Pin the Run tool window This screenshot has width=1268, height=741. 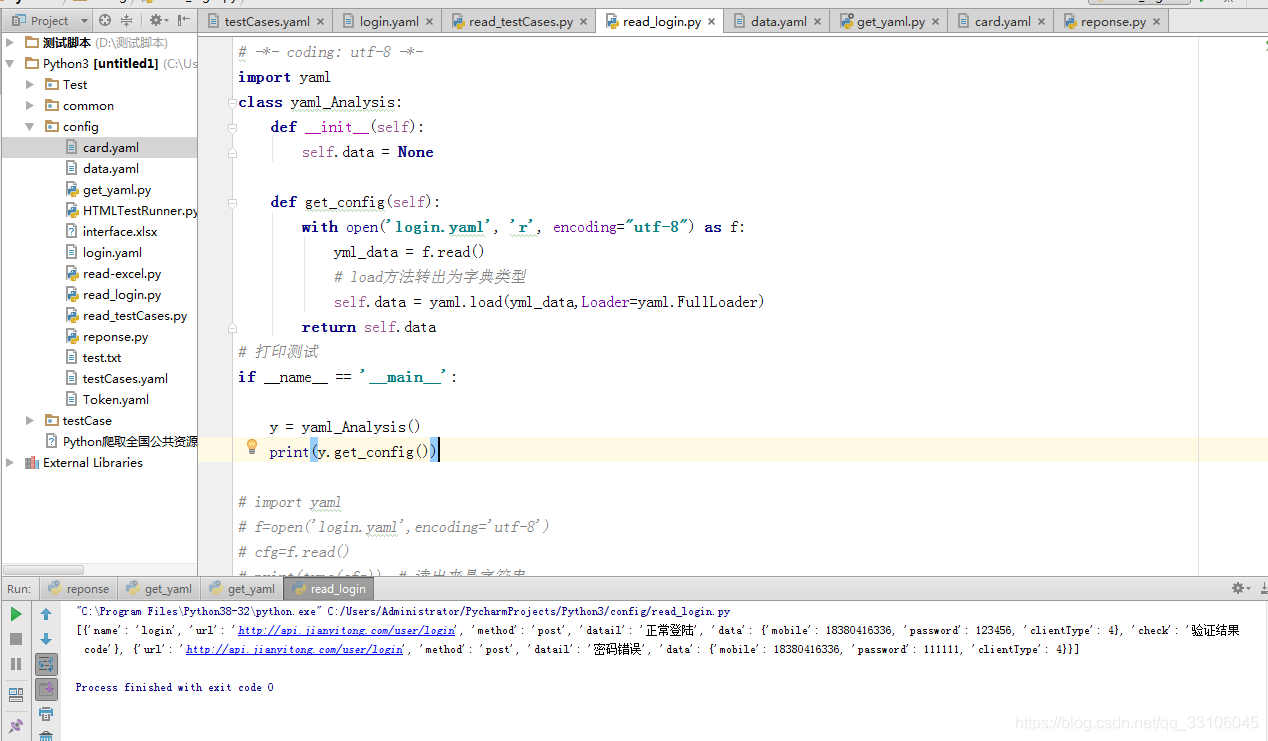(15, 727)
